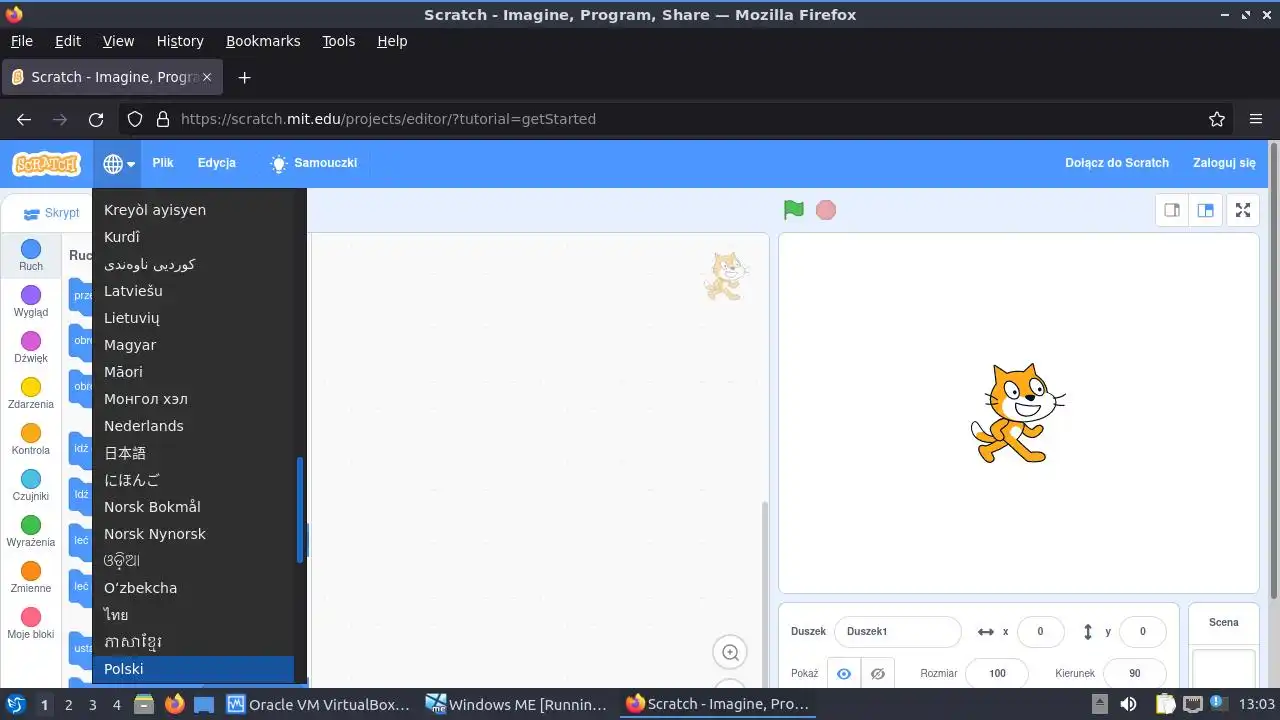Switch to Oracle VM VirtualBox taskbar window

pyautogui.click(x=318, y=704)
